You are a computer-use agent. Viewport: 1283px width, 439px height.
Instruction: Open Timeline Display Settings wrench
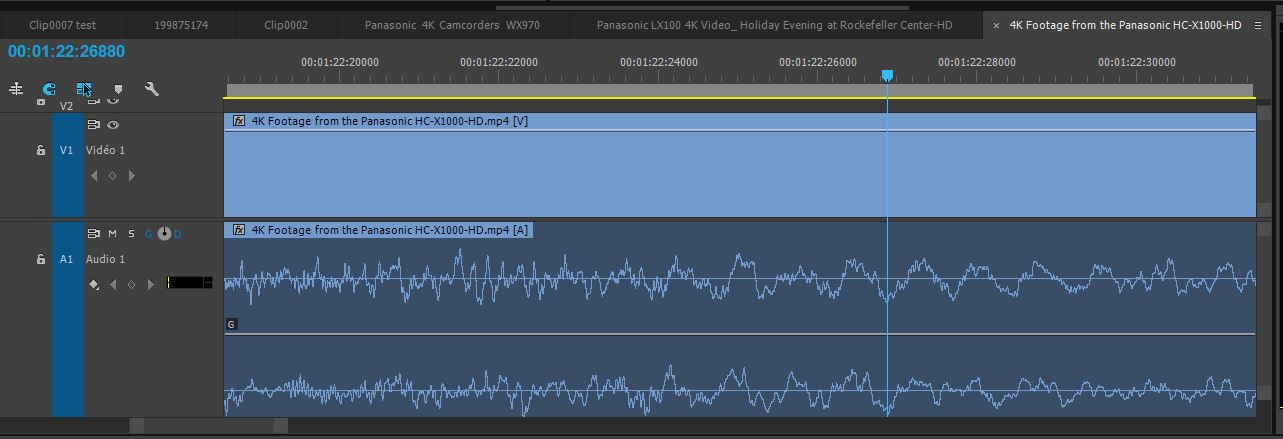[152, 89]
